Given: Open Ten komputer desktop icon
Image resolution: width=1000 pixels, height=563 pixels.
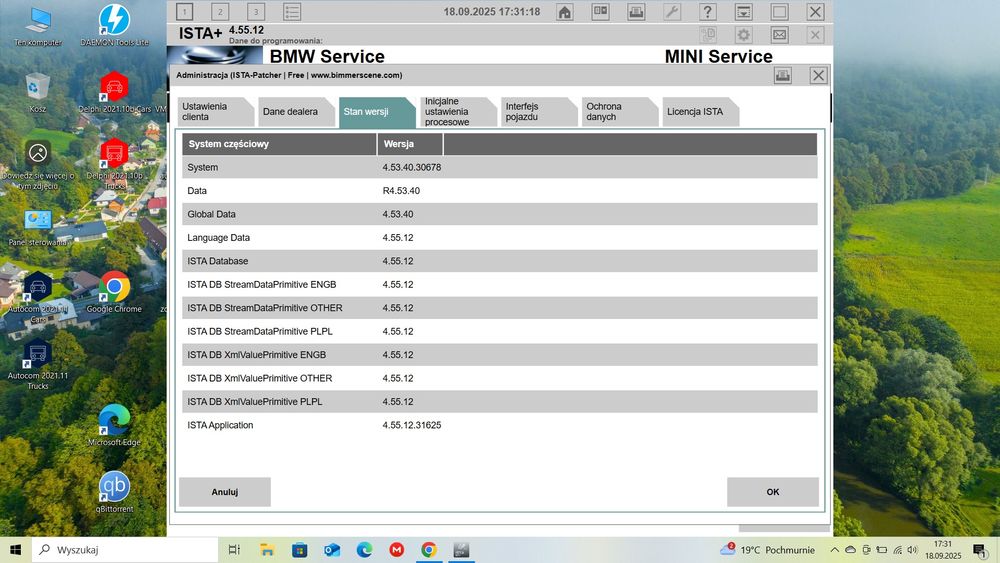Looking at the screenshot, I should coord(38,26).
